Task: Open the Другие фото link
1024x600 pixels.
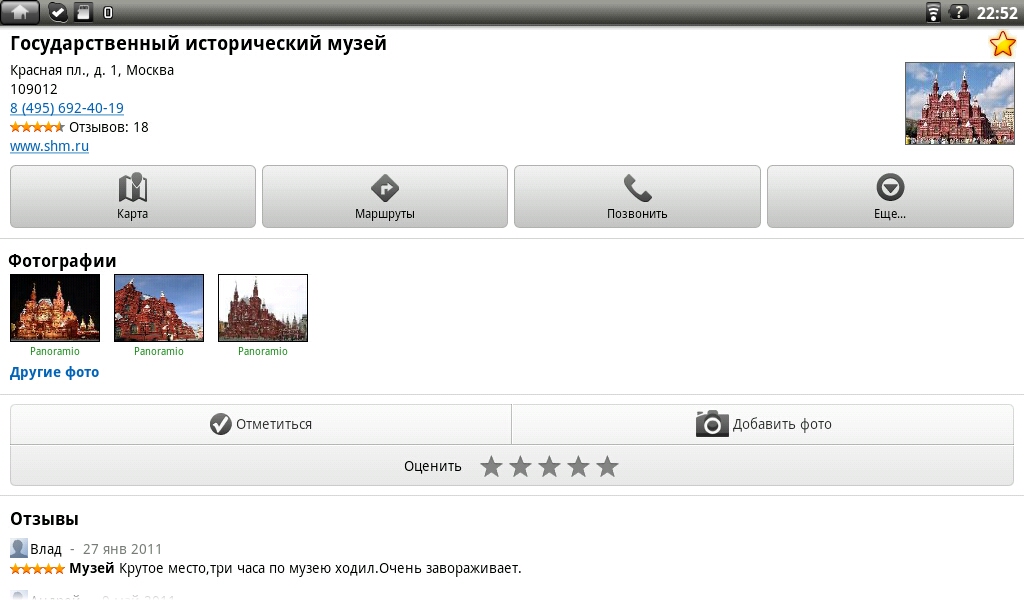Action: pyautogui.click(x=54, y=372)
